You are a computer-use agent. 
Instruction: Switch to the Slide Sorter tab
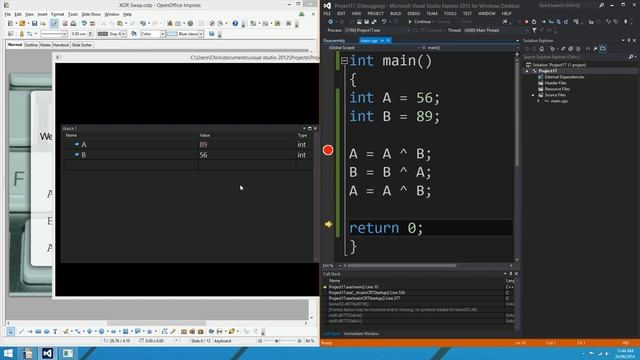point(82,45)
